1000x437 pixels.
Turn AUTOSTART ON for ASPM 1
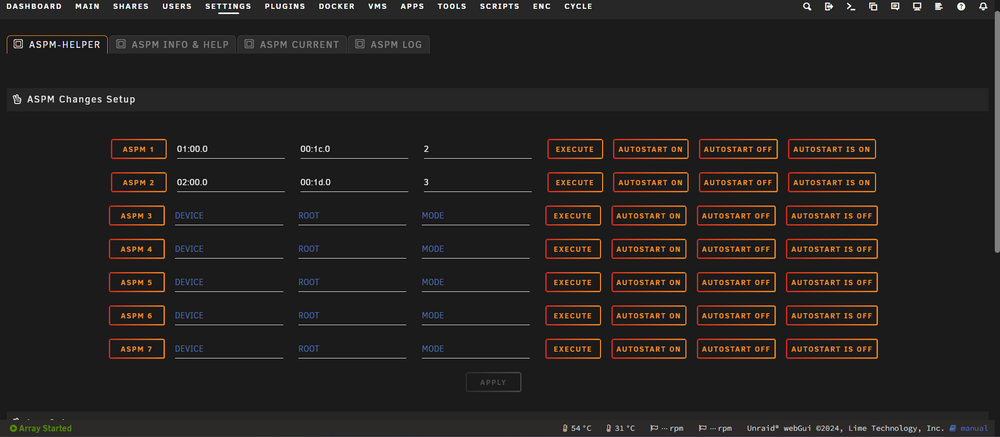tap(651, 149)
